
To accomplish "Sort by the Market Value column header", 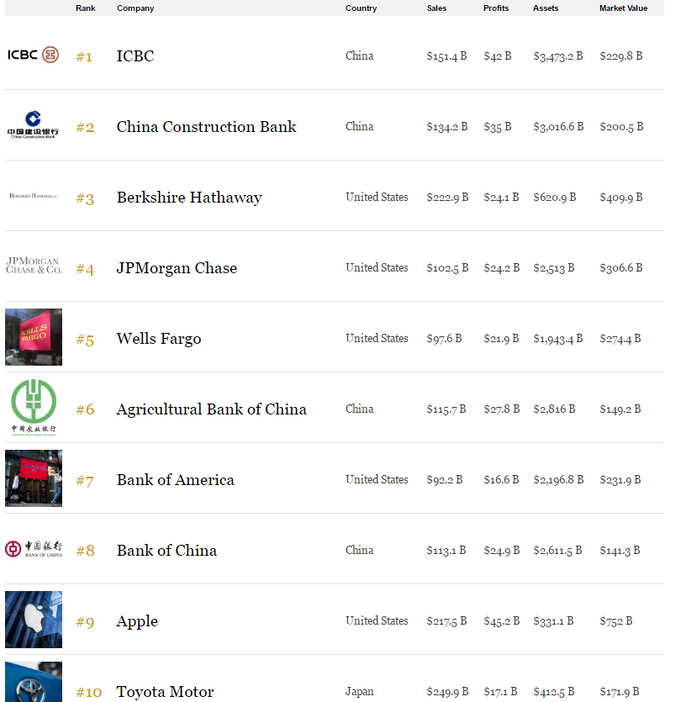I will pyautogui.click(x=623, y=8).
